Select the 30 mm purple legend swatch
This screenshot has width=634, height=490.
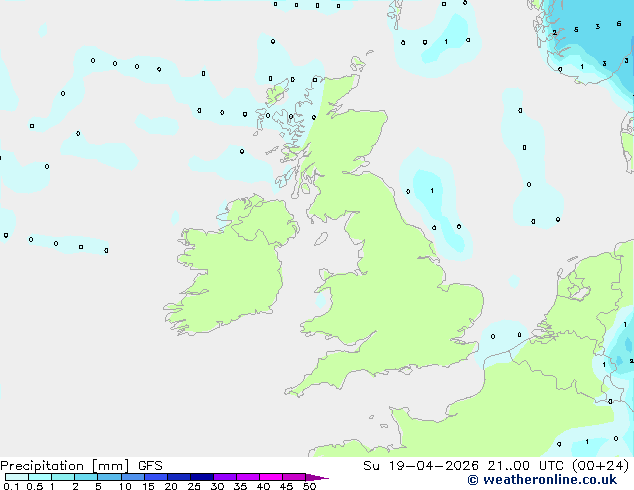pos(225,477)
